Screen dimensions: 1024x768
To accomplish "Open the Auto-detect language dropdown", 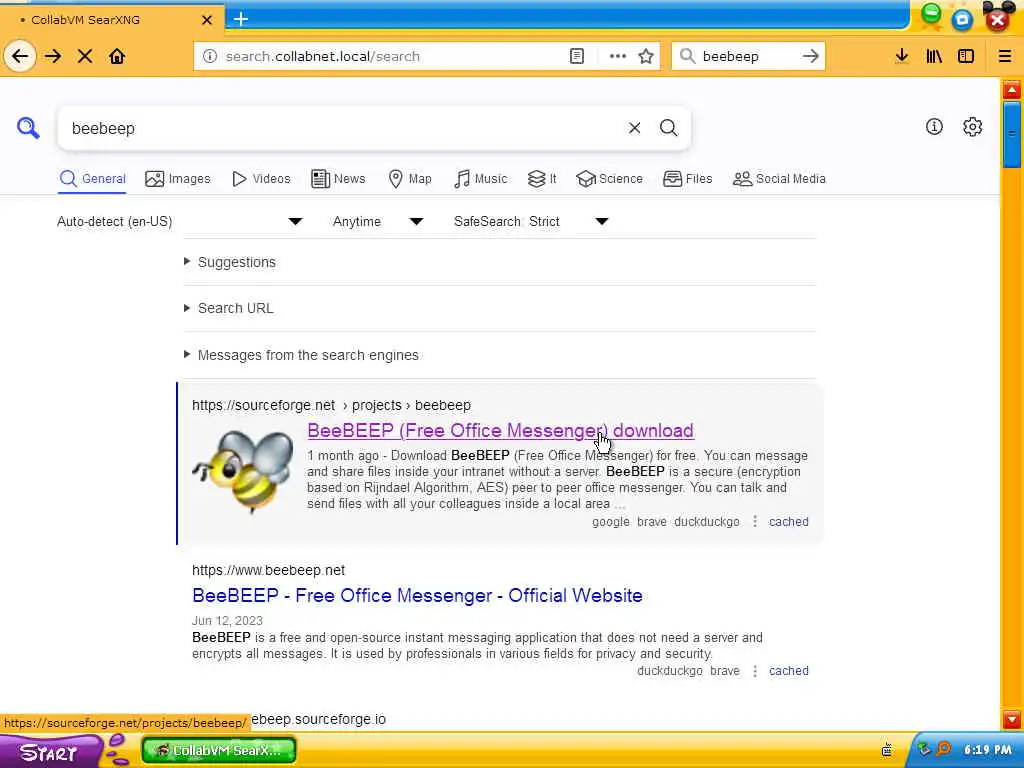I will (180, 221).
